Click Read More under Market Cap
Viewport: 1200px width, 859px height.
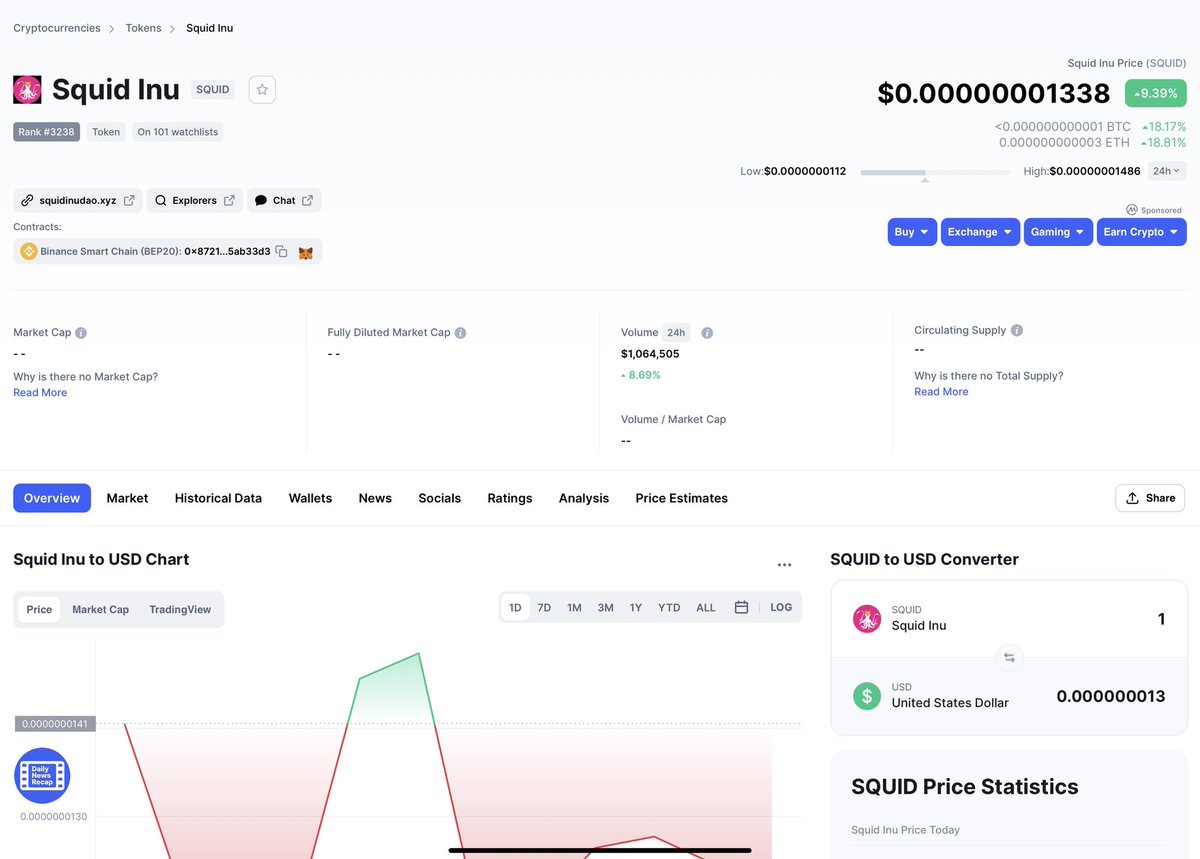coord(40,393)
